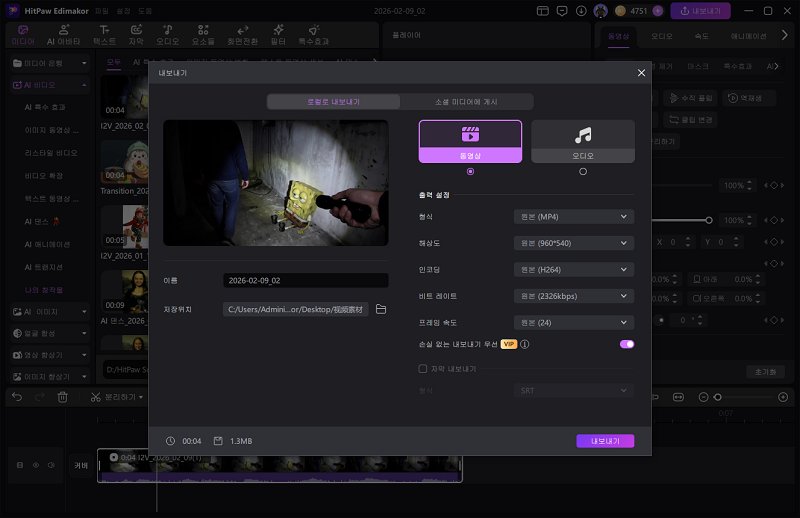The width and height of the screenshot is (800, 518).
Task: Click the info icon beside the VIP badge
Action: (x=525, y=344)
